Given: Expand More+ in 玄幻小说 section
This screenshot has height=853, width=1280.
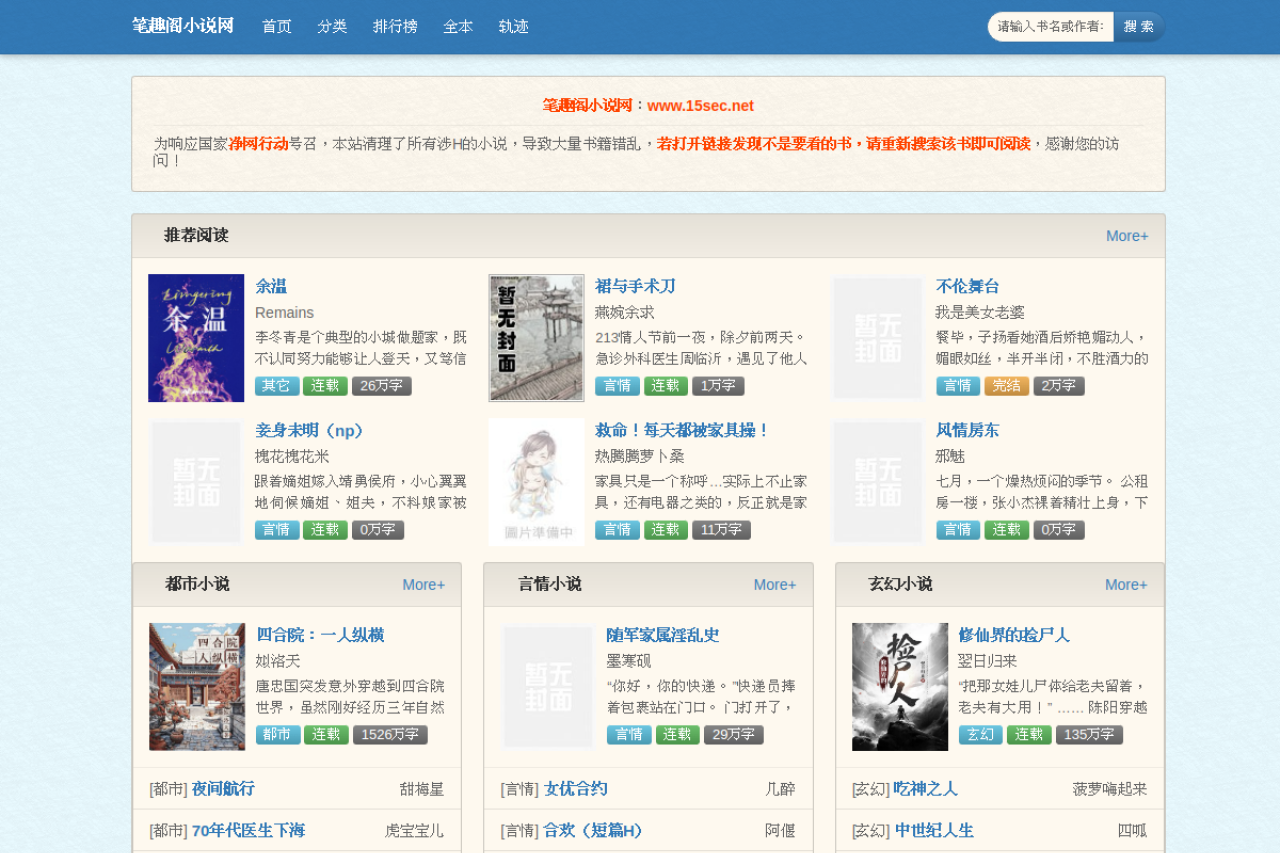Looking at the screenshot, I should pos(1126,585).
